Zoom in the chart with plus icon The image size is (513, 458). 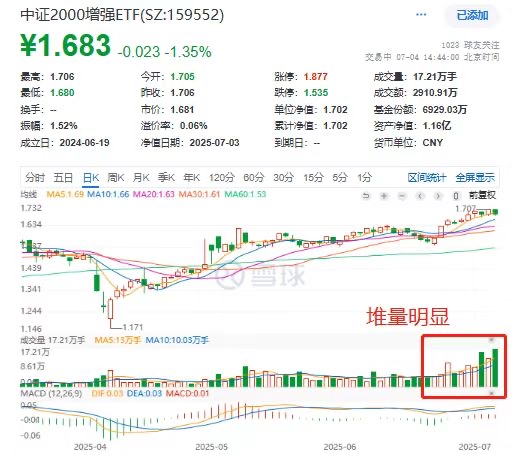(x=384, y=196)
